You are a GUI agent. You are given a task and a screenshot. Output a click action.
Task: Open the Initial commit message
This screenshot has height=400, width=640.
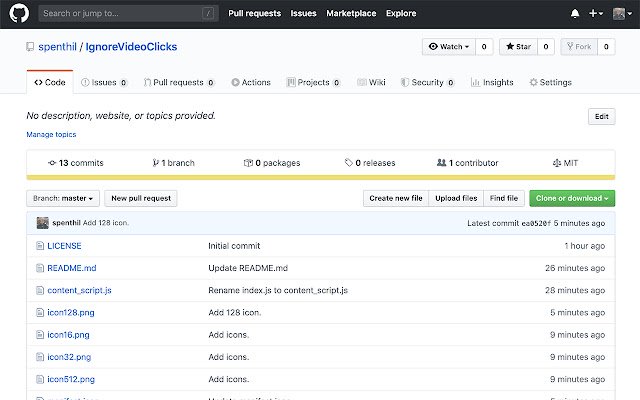click(234, 246)
